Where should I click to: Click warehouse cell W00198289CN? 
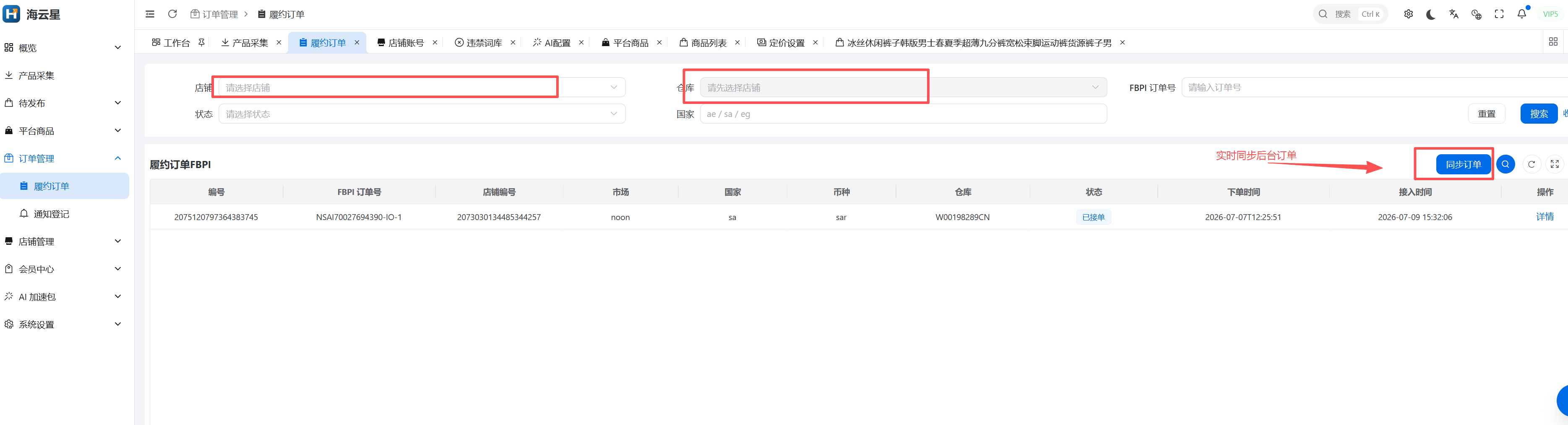962,217
